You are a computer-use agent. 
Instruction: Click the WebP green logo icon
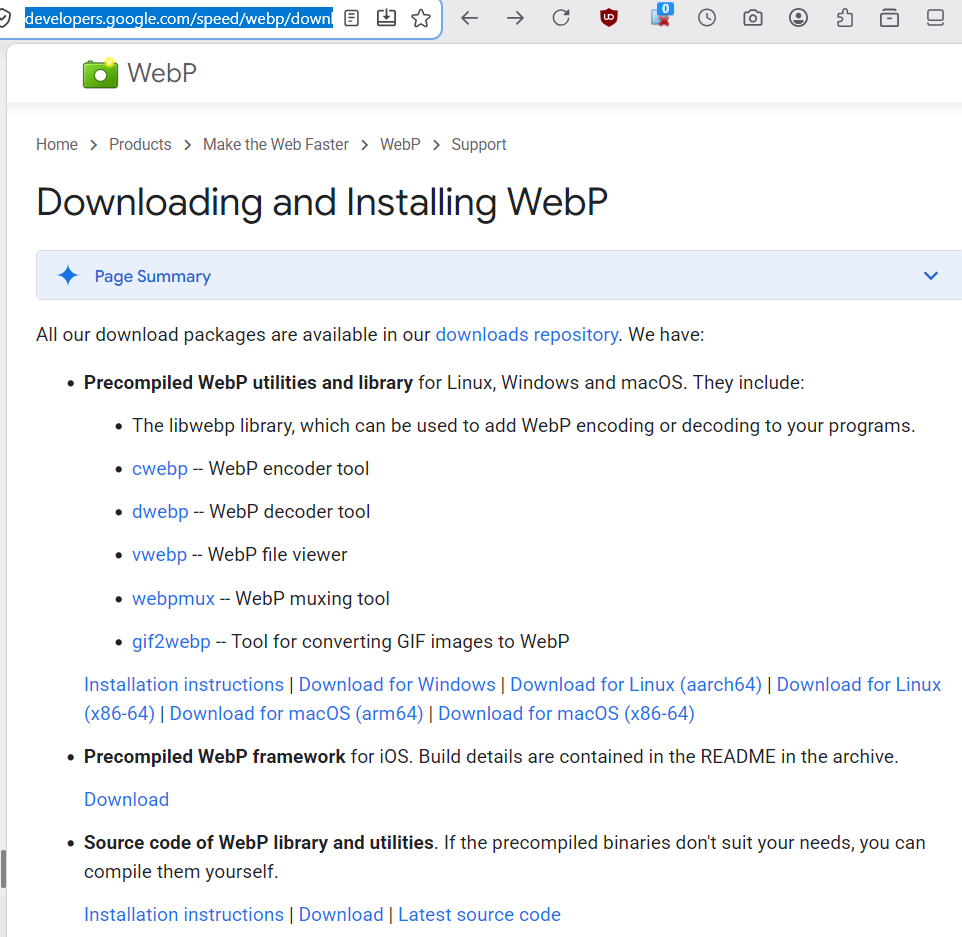(101, 73)
